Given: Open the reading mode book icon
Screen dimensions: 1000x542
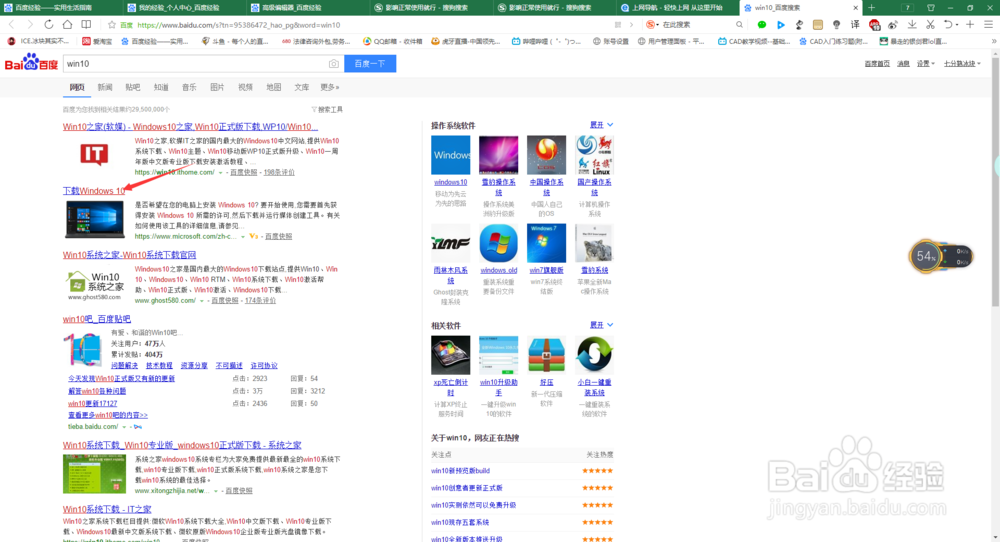Looking at the screenshot, I should (x=86, y=24).
